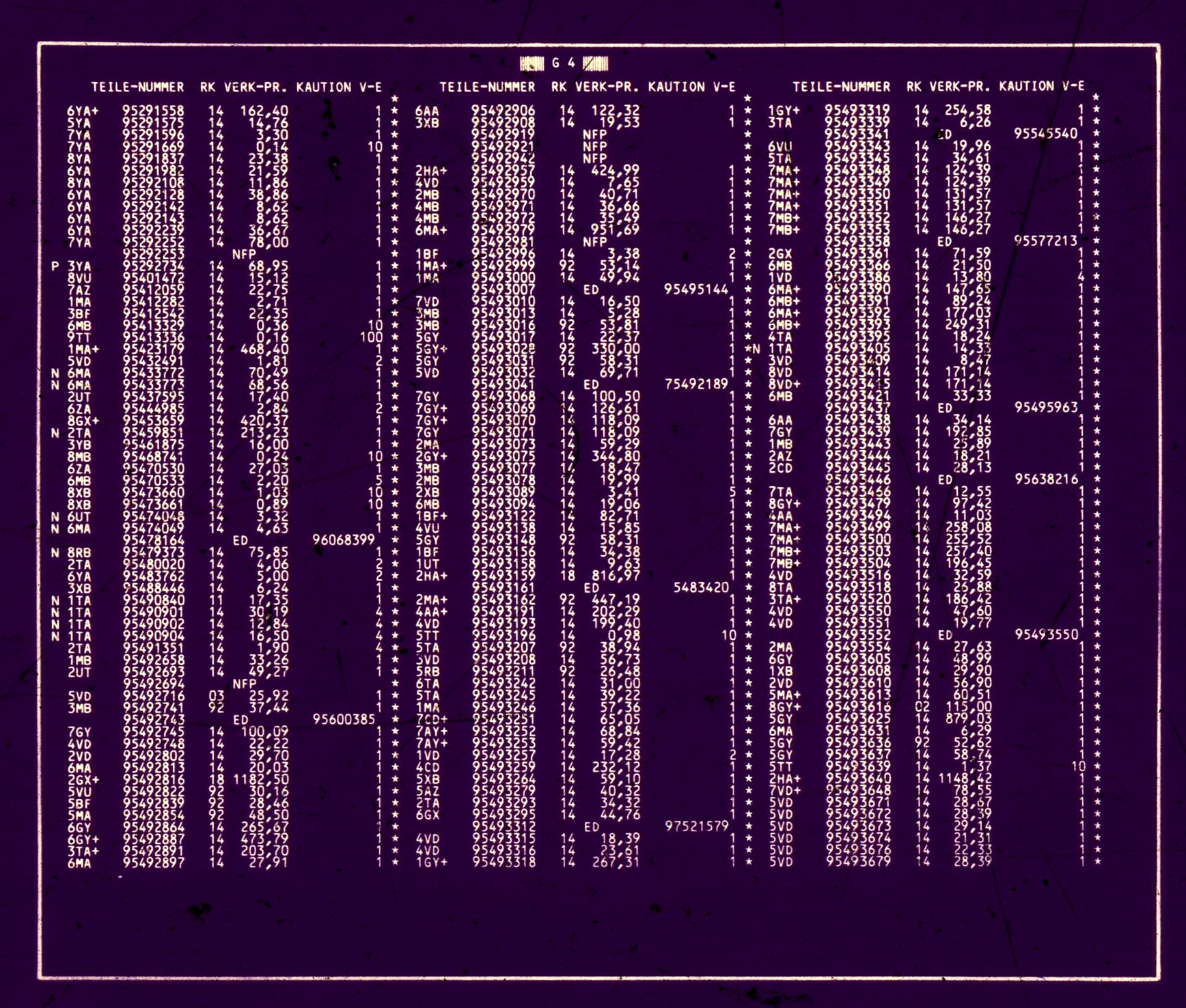
Task: Select part number 95493259
Action: click(503, 767)
